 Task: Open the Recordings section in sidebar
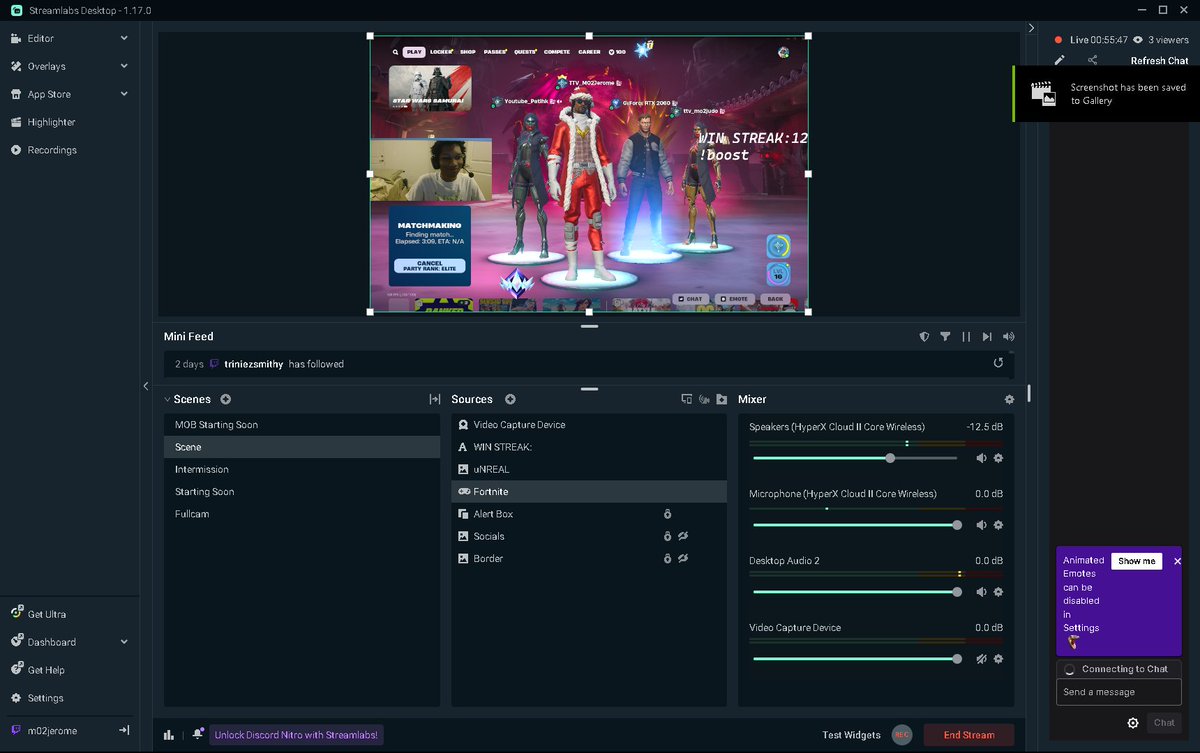[43, 150]
